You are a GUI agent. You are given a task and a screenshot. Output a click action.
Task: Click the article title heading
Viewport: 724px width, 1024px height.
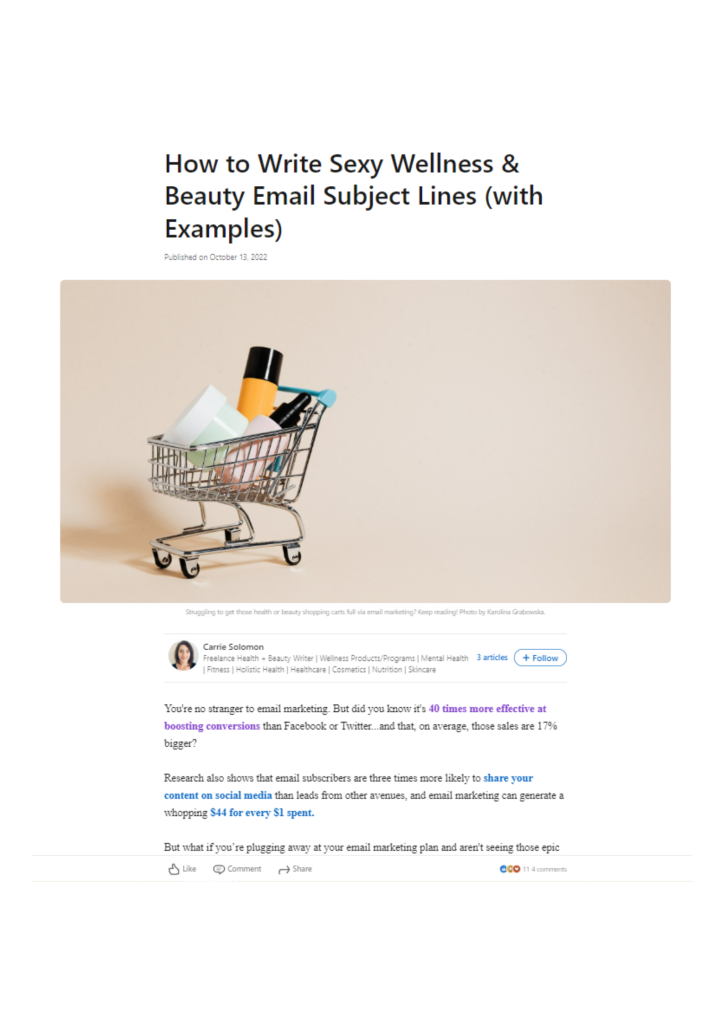tap(354, 195)
